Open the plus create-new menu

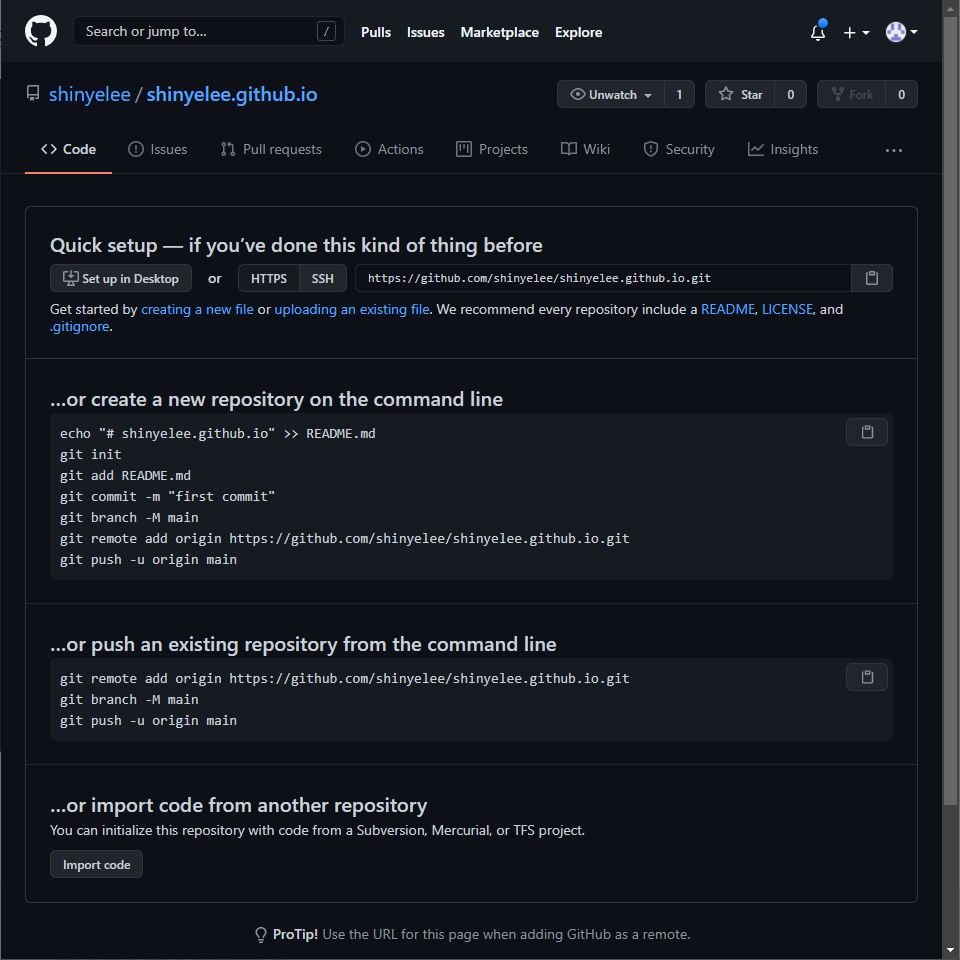[x=856, y=32]
